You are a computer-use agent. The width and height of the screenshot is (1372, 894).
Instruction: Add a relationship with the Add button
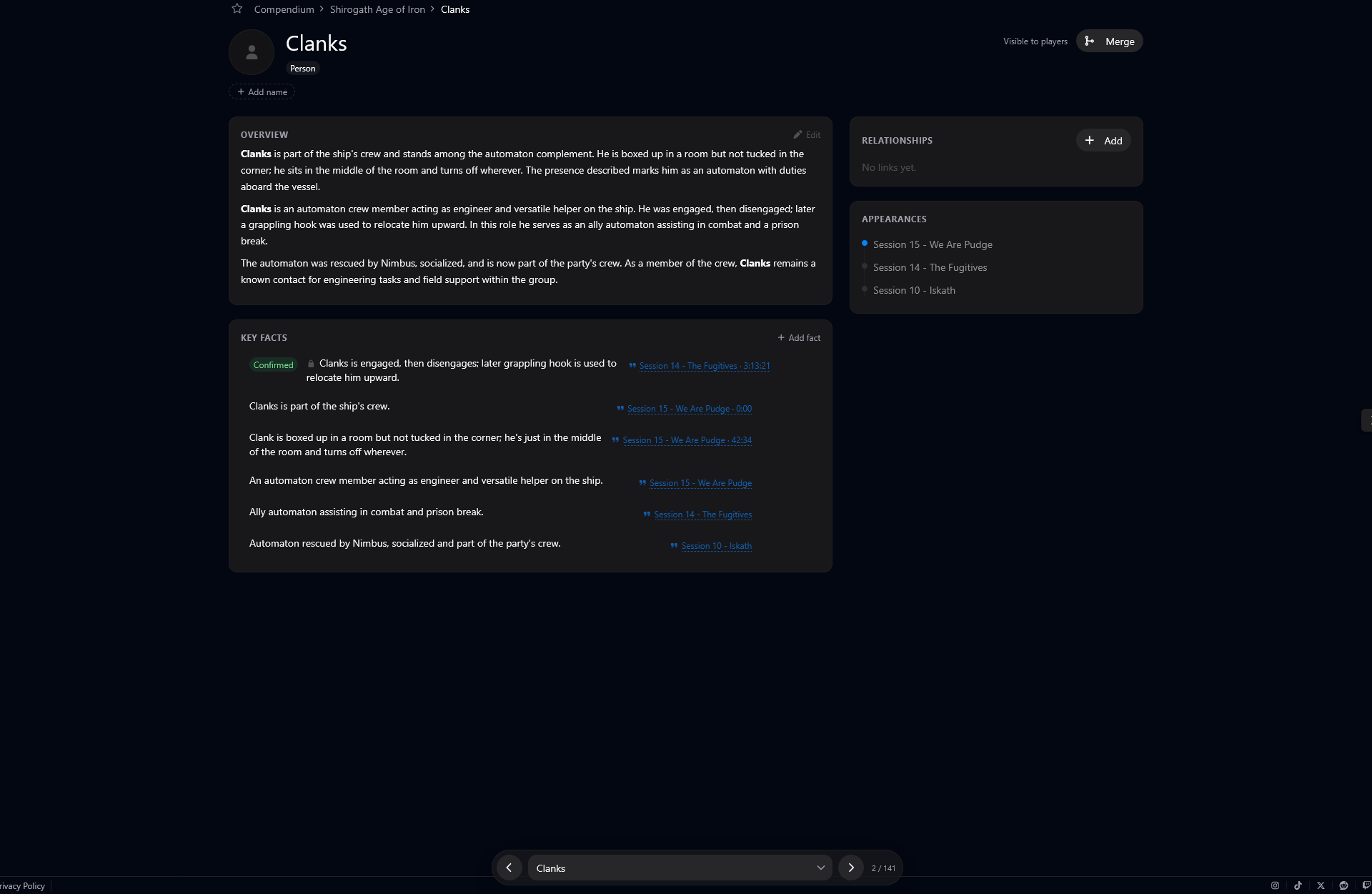(x=1103, y=141)
